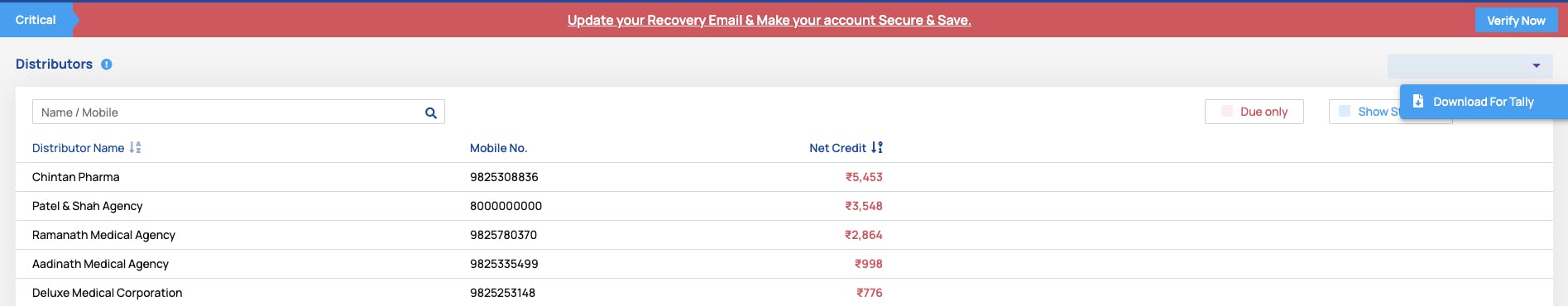This screenshot has width=1568, height=306.
Task: Open Deluxe Medical Corporation row
Action: [x=784, y=292]
